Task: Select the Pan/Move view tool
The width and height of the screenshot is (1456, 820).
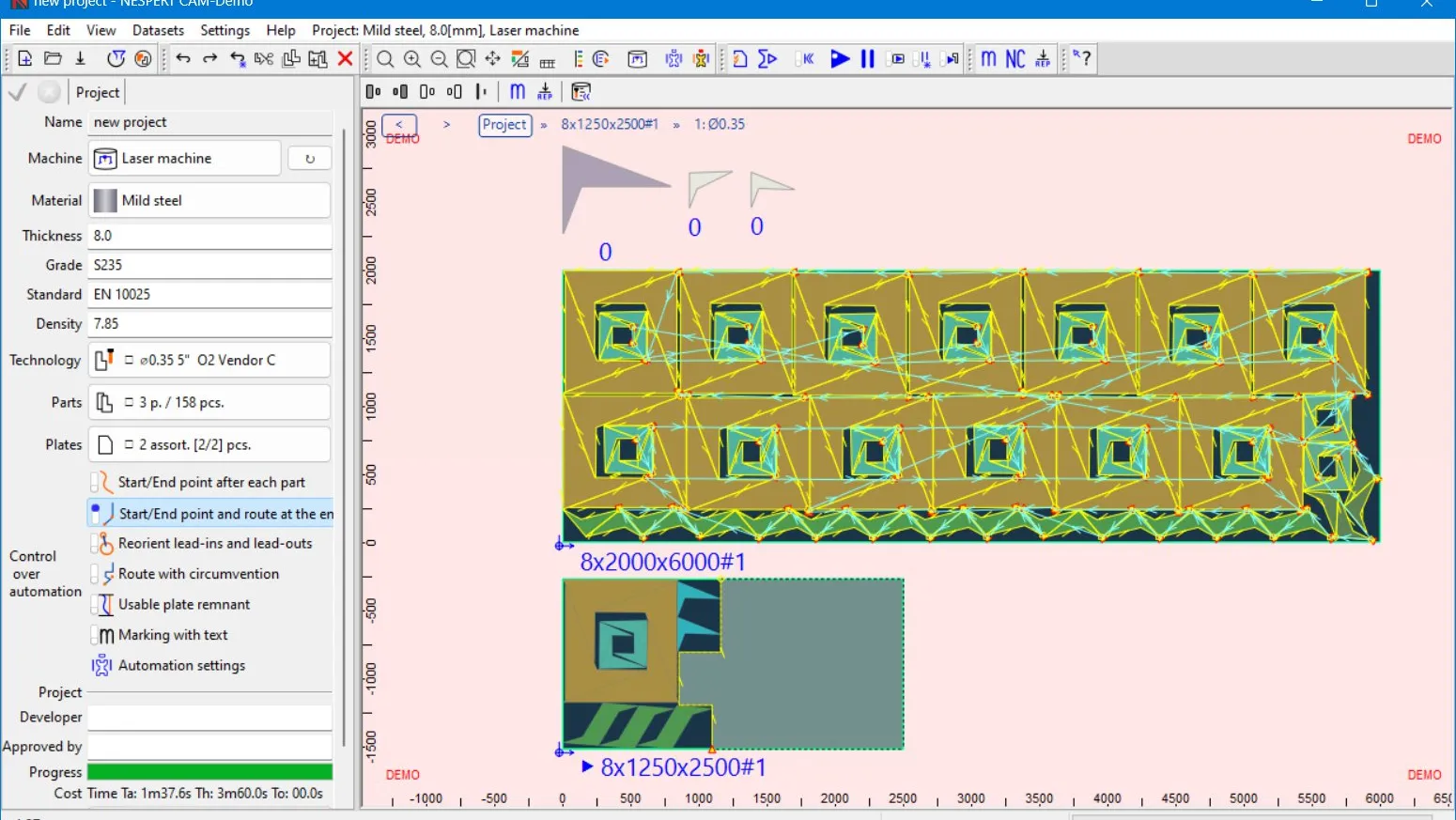Action: click(x=492, y=58)
